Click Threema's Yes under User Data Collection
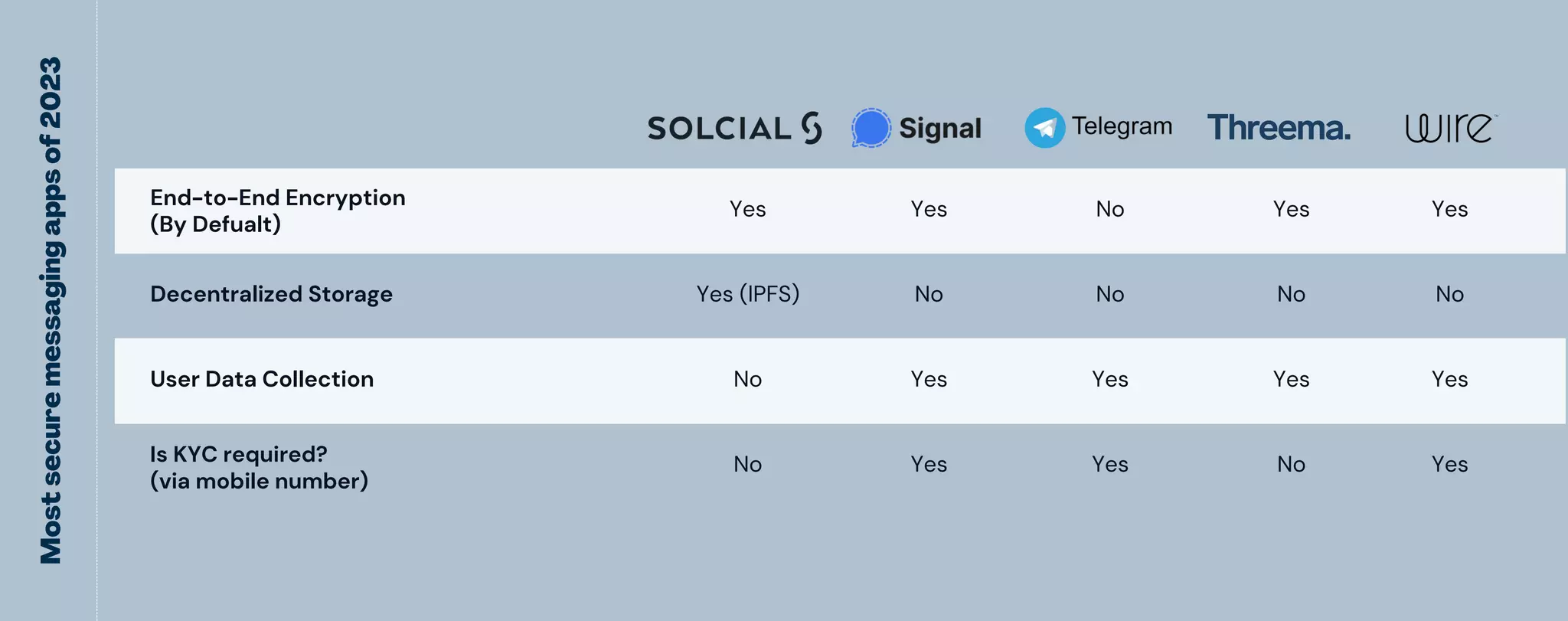Image resolution: width=1568 pixels, height=621 pixels. (x=1291, y=379)
